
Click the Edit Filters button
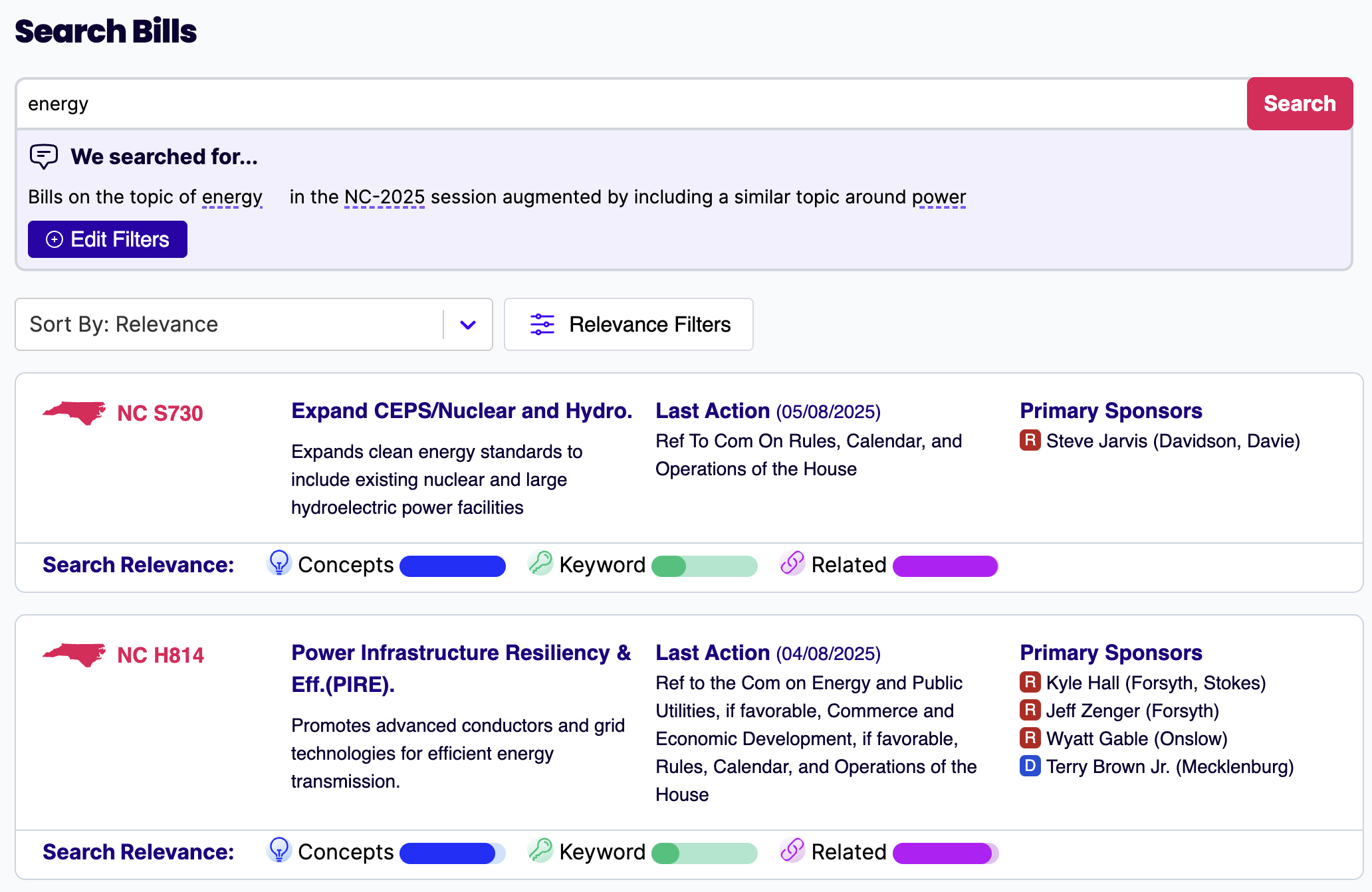[x=108, y=239]
